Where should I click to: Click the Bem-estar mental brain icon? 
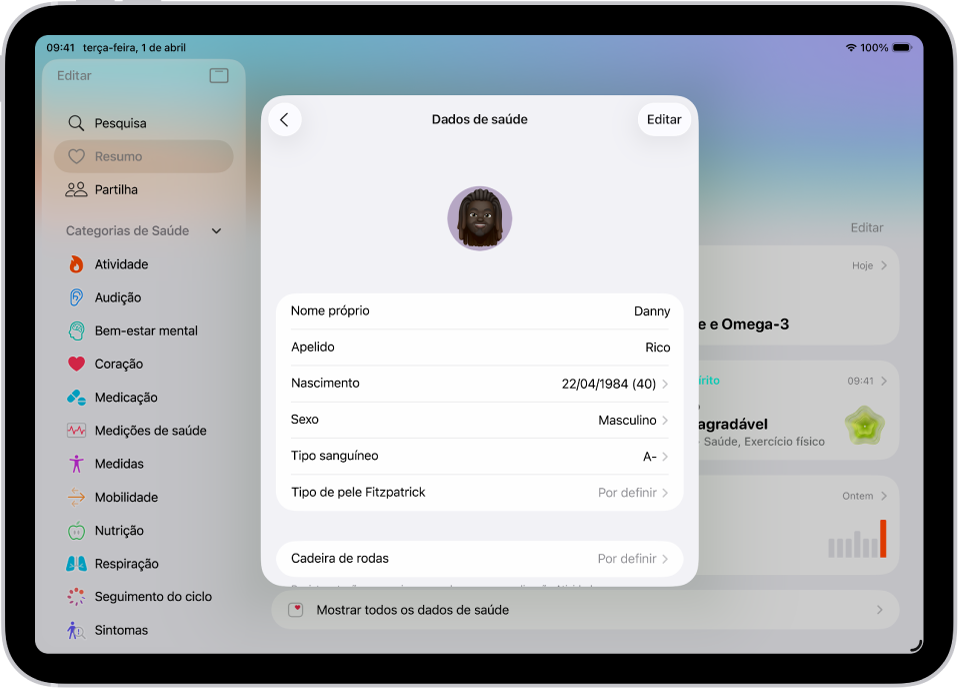pyautogui.click(x=76, y=331)
